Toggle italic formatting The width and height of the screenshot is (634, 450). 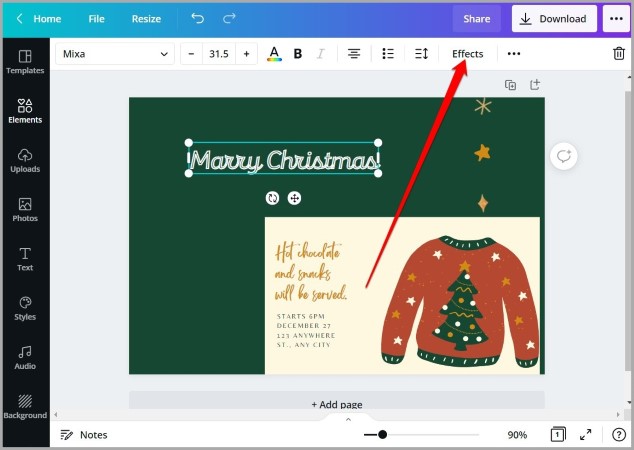321,53
